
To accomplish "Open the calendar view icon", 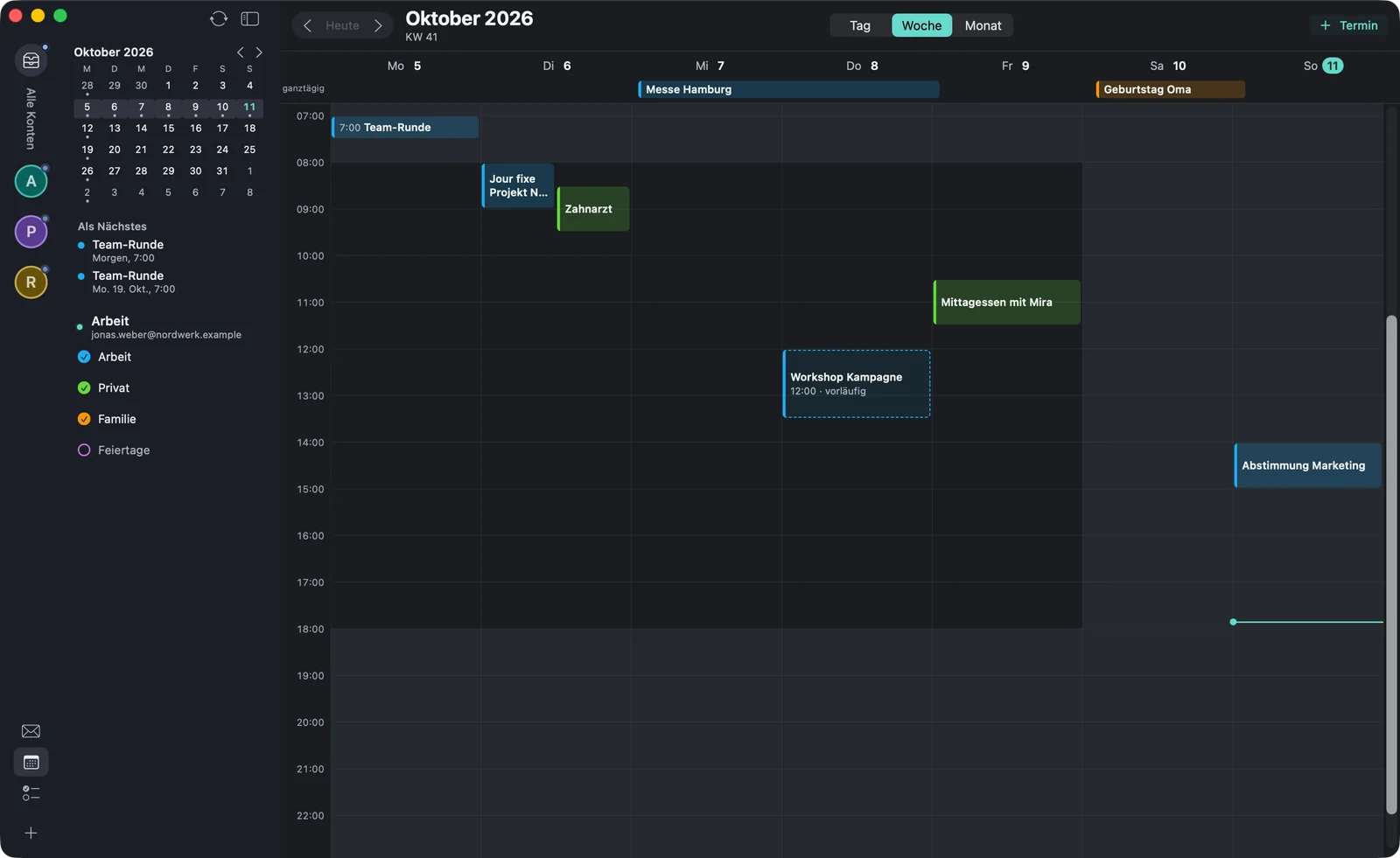I will 31,763.
